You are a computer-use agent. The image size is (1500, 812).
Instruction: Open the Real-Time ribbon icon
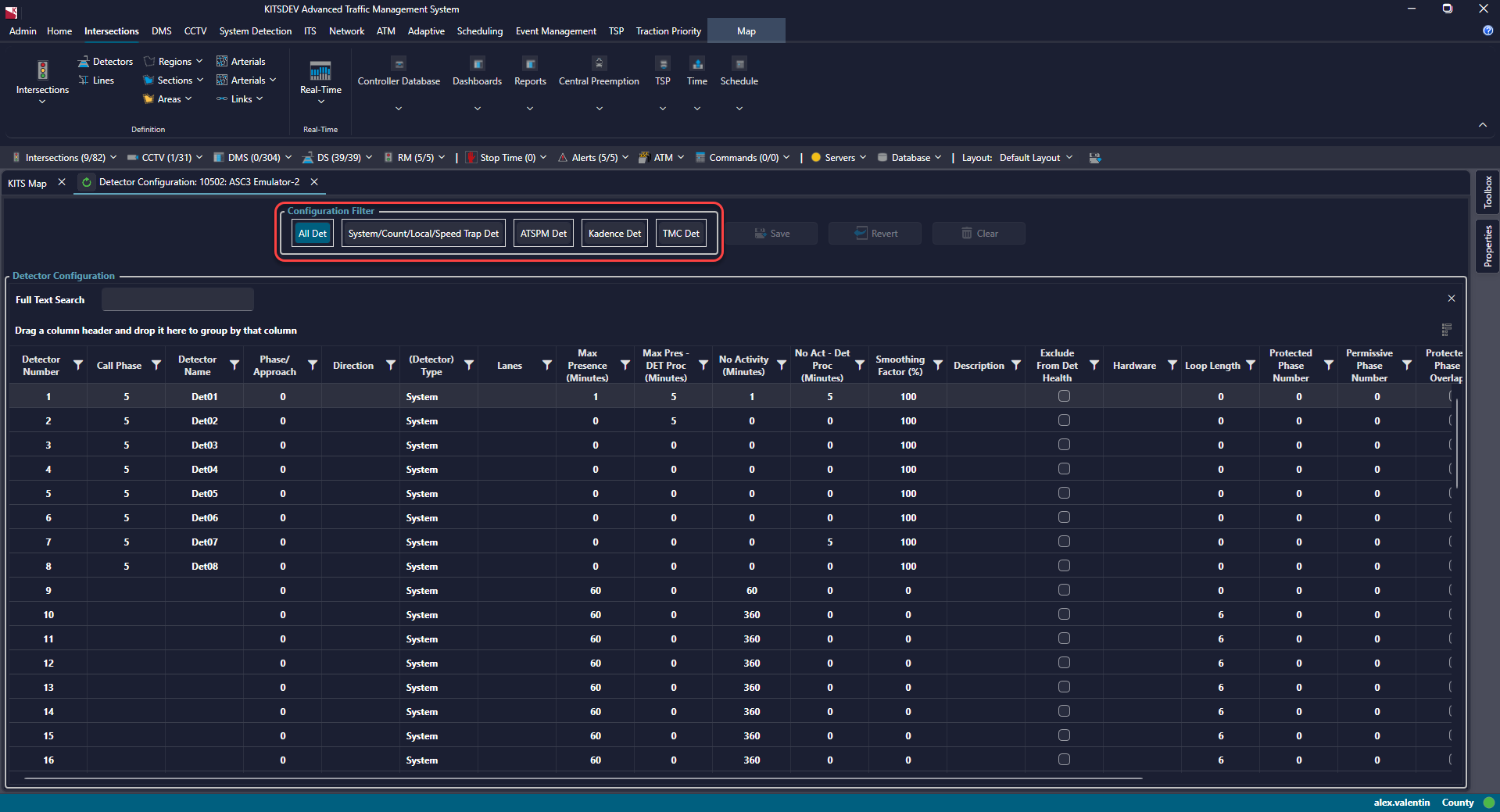[320, 72]
